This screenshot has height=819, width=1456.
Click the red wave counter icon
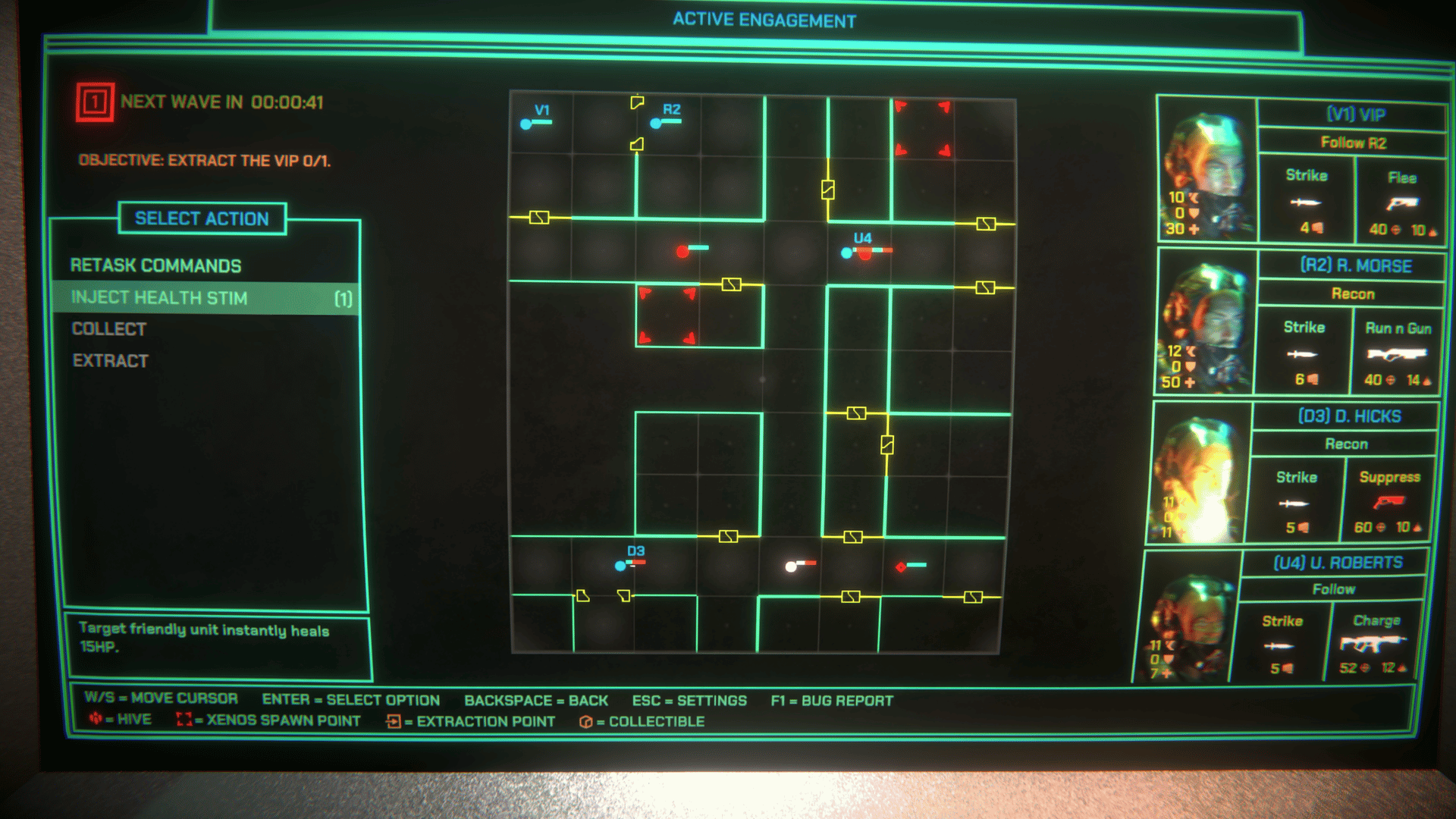[95, 102]
